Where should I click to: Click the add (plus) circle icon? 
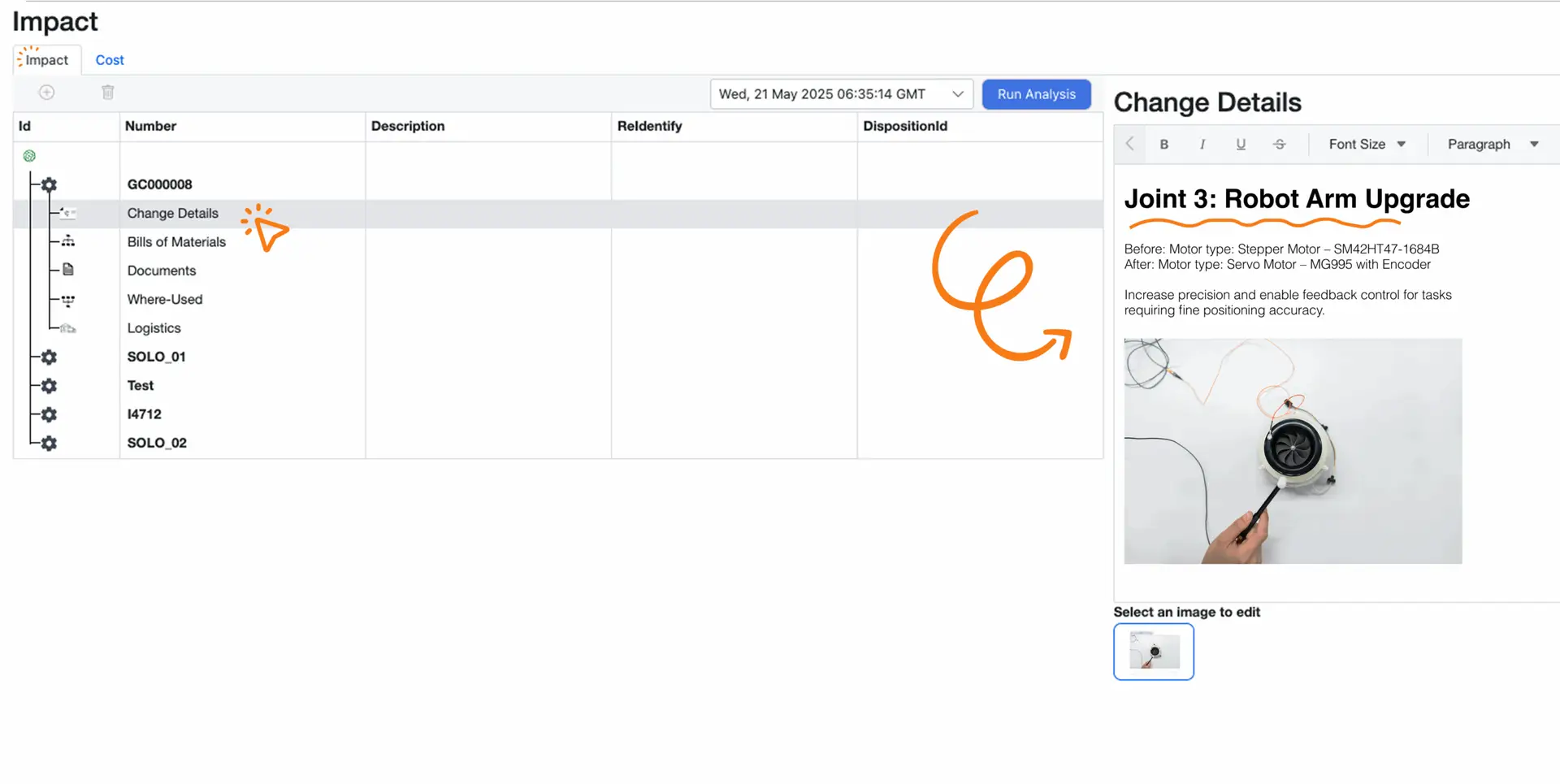click(x=47, y=93)
